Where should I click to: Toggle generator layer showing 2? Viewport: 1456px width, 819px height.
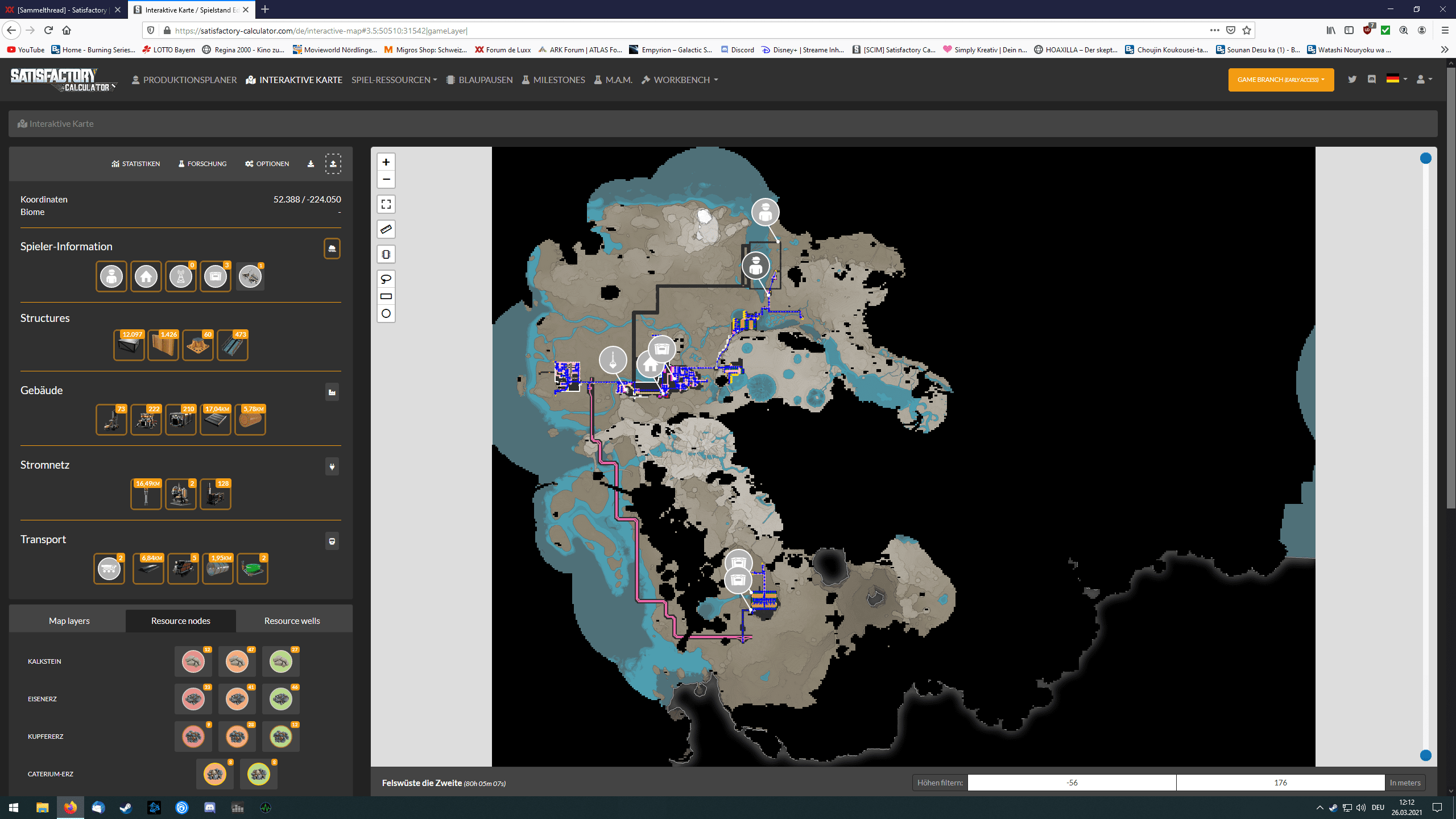pos(181,494)
